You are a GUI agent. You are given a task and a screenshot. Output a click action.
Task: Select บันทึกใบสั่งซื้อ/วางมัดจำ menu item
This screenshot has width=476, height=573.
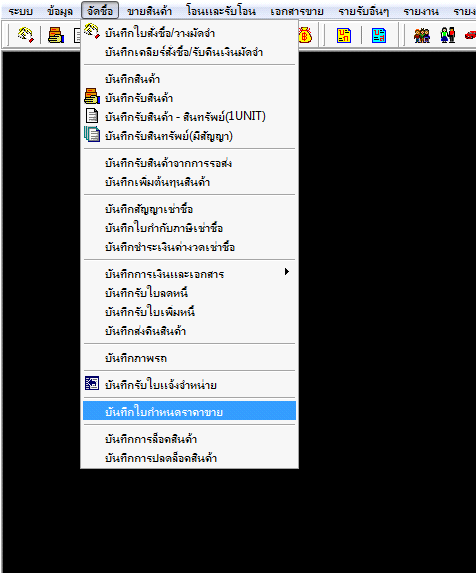point(189,33)
